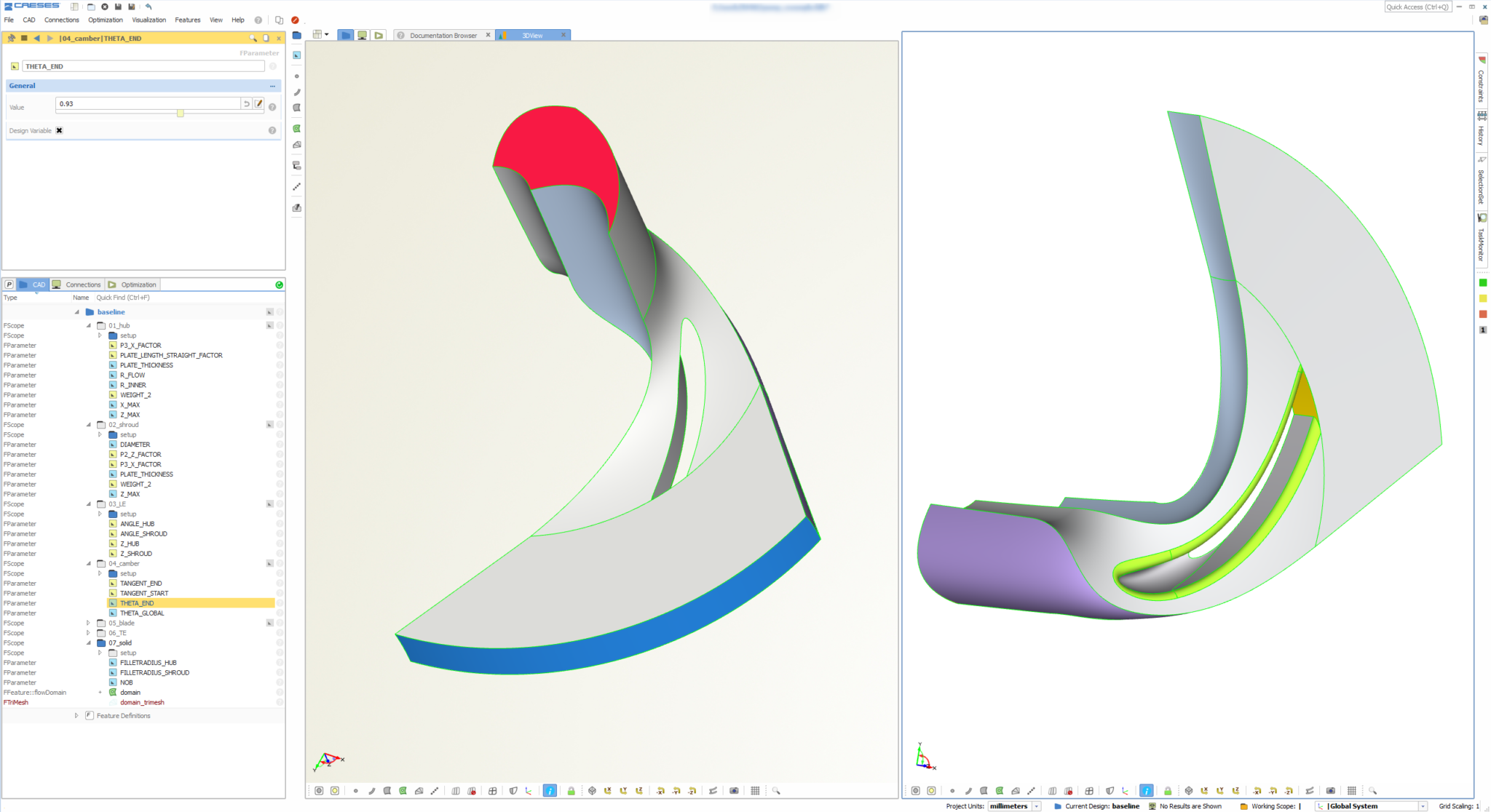1491x812 pixels.
Task: Take a snapshot with the camera icon
Action: (x=734, y=790)
